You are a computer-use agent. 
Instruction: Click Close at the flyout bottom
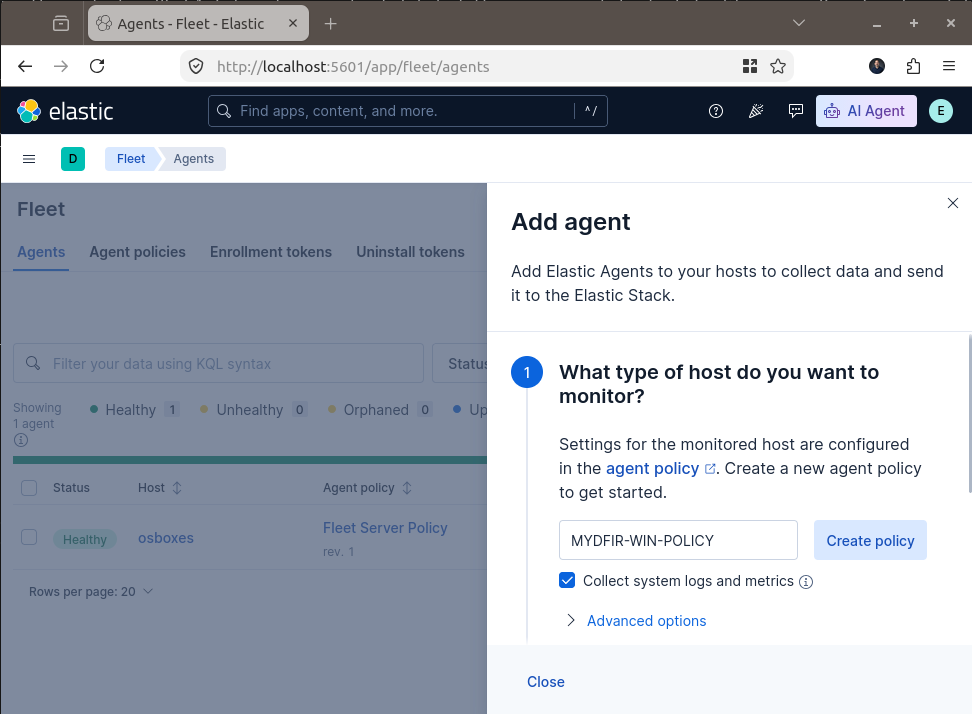(x=546, y=682)
